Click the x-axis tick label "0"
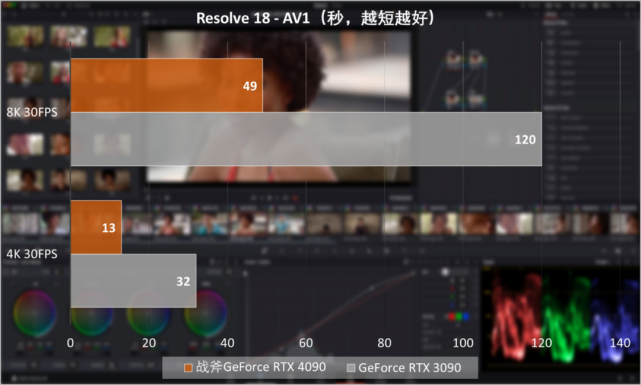The width and height of the screenshot is (641, 385). [70, 342]
